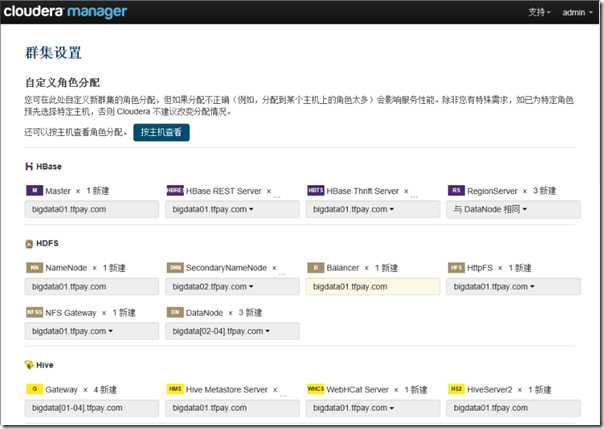
Task: Open the WebHCat Server host dropdown
Action: click(x=373, y=408)
